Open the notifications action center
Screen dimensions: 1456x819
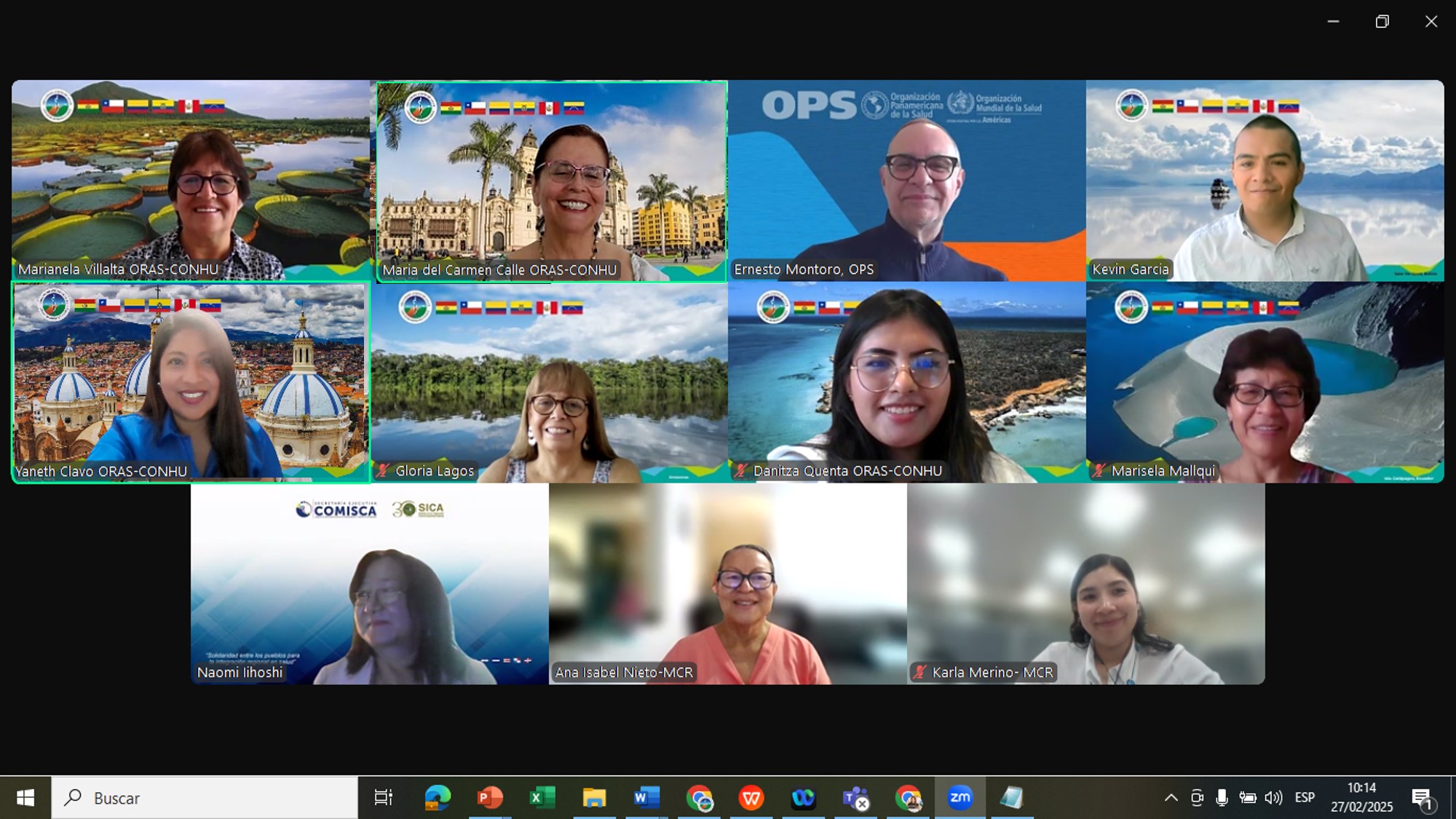(x=1422, y=798)
